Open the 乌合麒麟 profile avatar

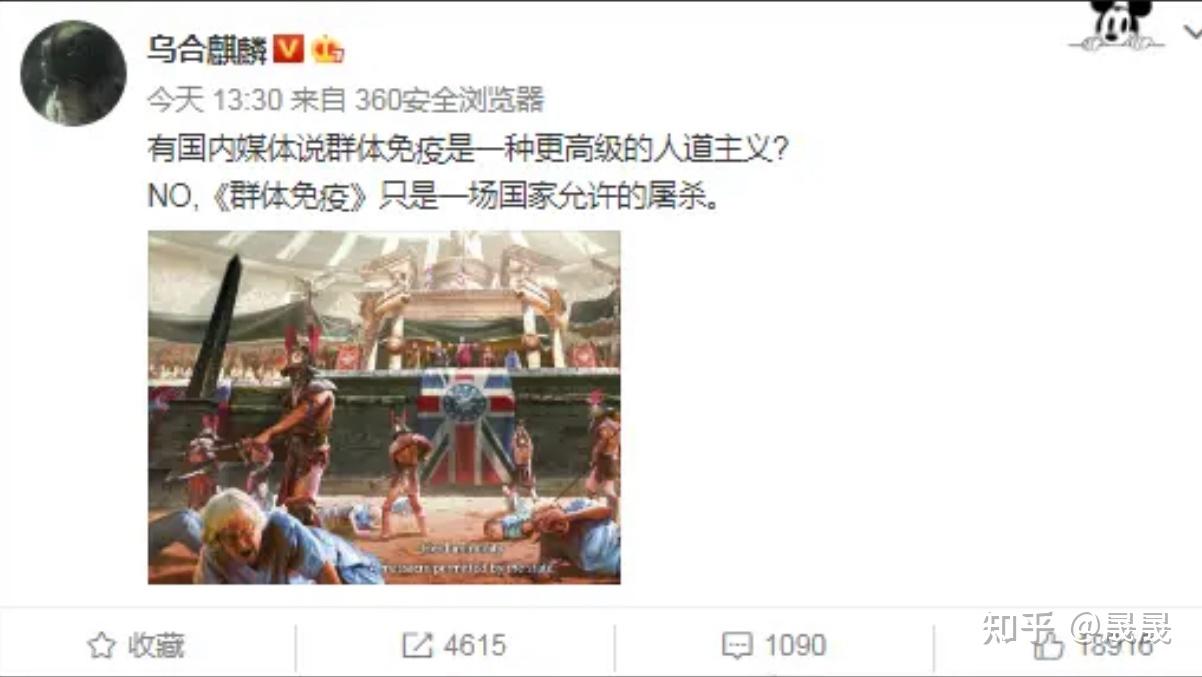[73, 72]
